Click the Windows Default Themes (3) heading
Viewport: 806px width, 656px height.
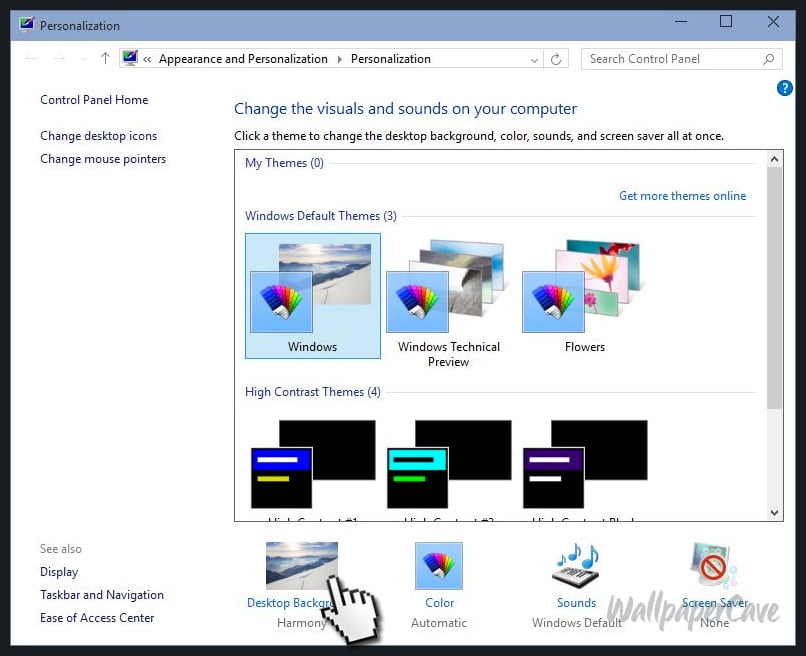pyautogui.click(x=321, y=216)
